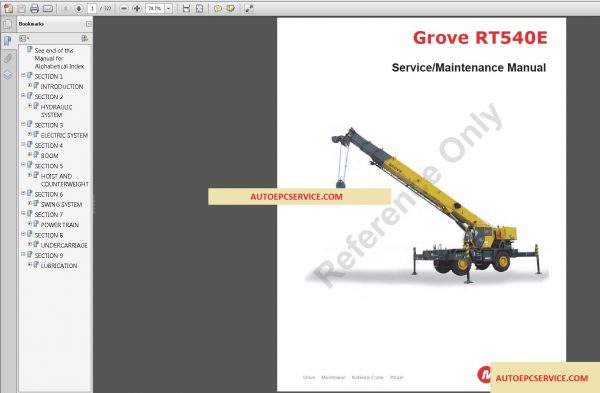Select the SECTION 1 bookmark label
Image resolution: width=600 pixels, height=393 pixels.
coord(49,77)
